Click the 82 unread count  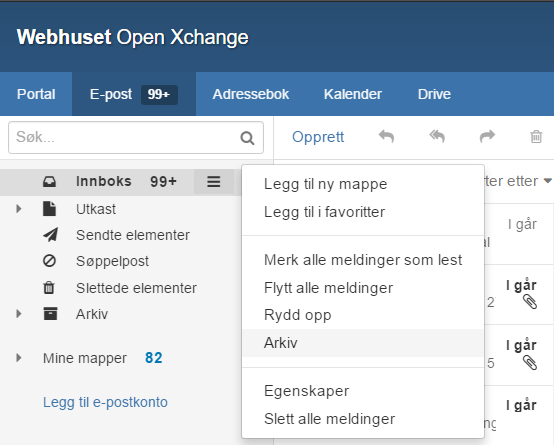(x=154, y=358)
